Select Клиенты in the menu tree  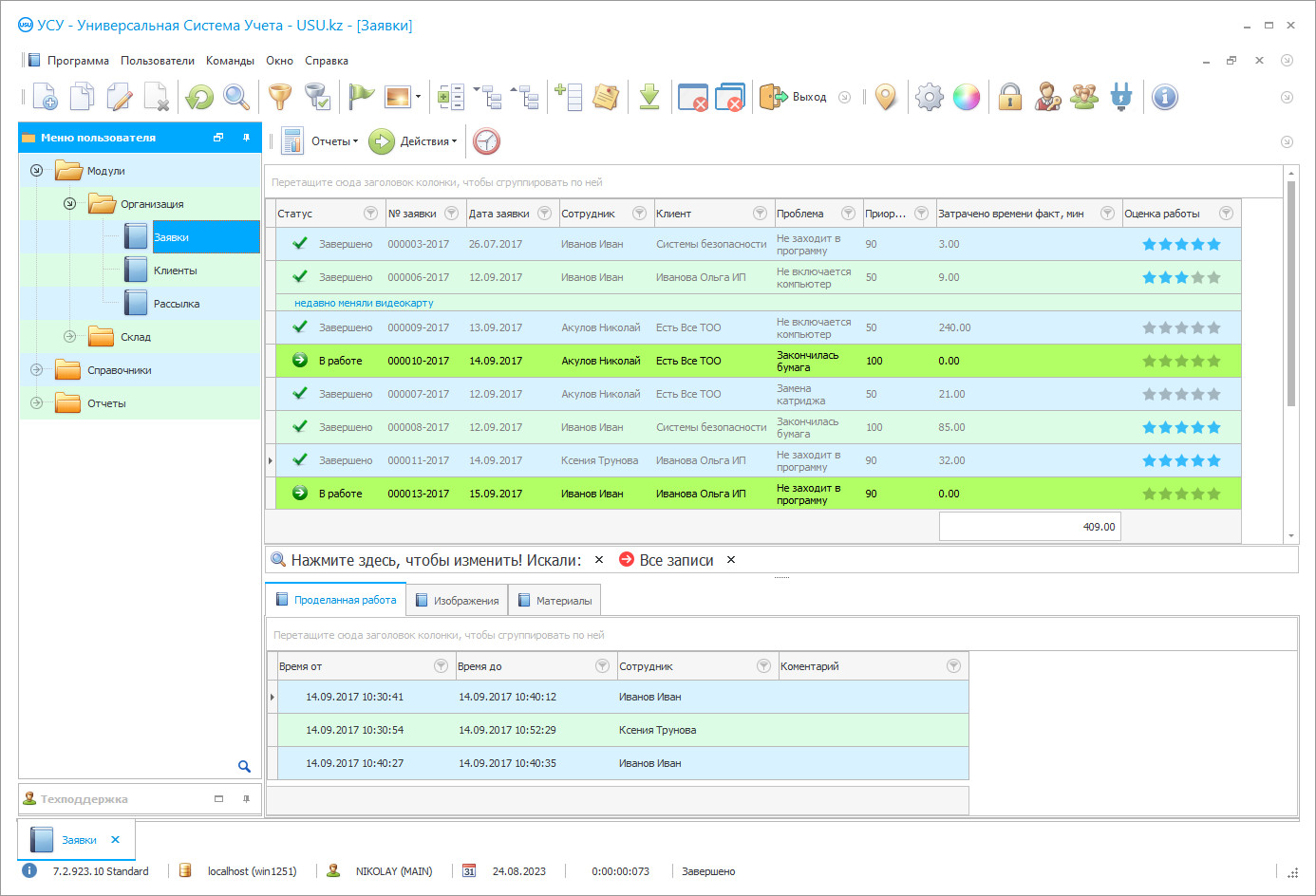tap(176, 271)
